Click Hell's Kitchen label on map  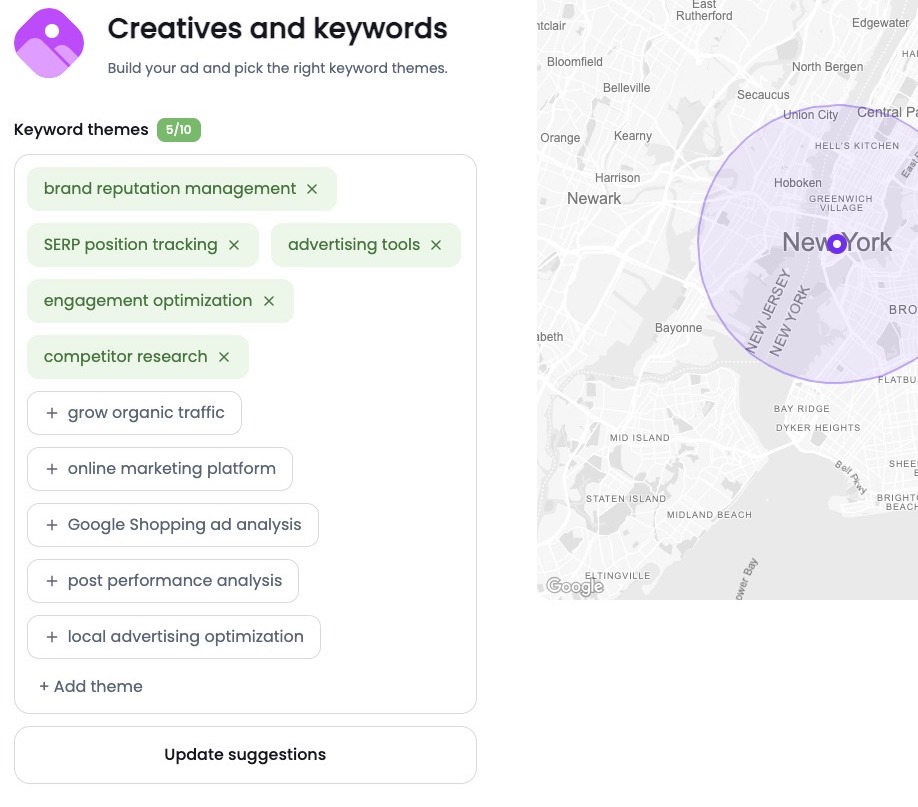[x=857, y=146]
